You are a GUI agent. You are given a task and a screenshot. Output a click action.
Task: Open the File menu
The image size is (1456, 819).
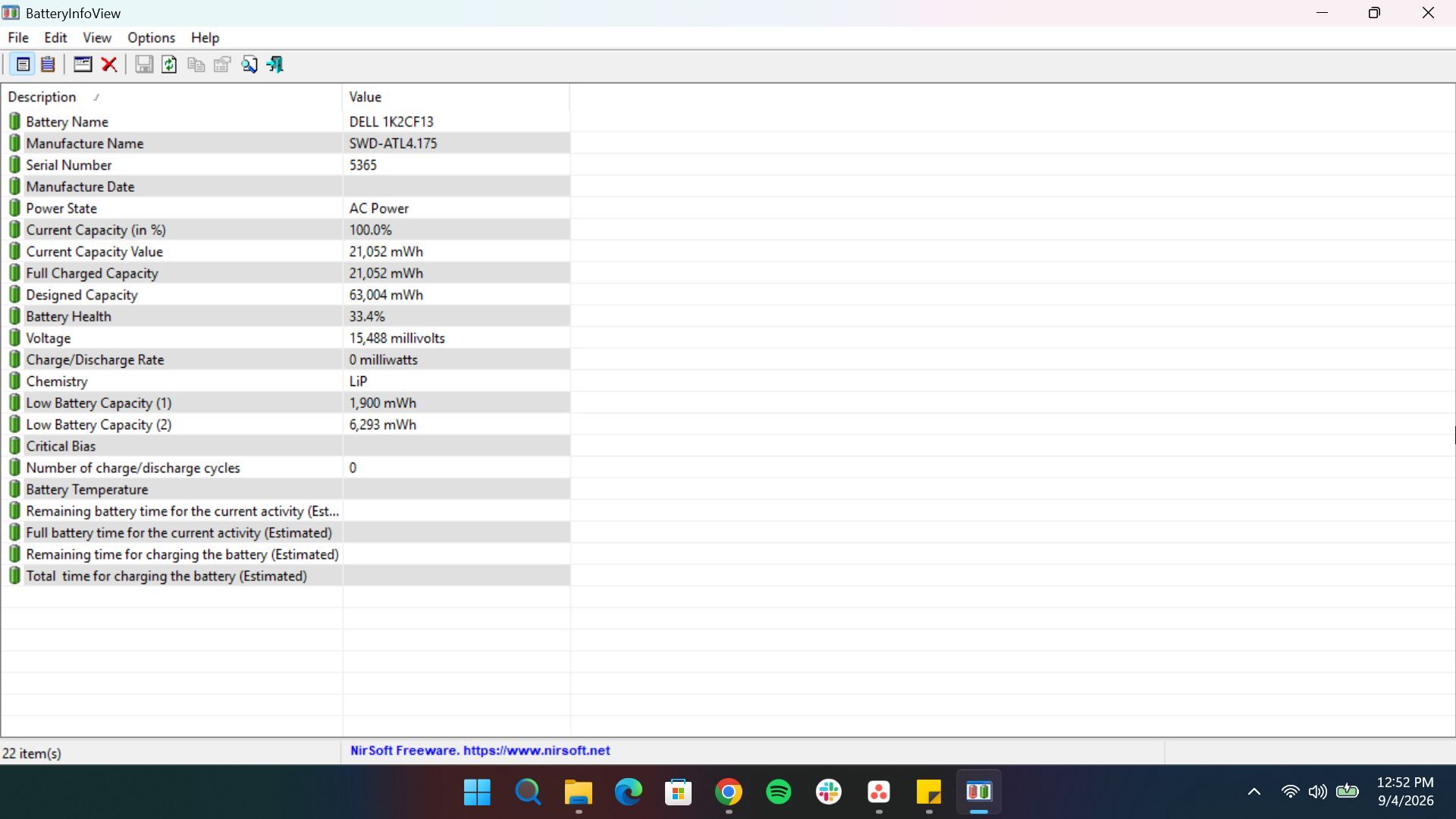pyautogui.click(x=18, y=38)
